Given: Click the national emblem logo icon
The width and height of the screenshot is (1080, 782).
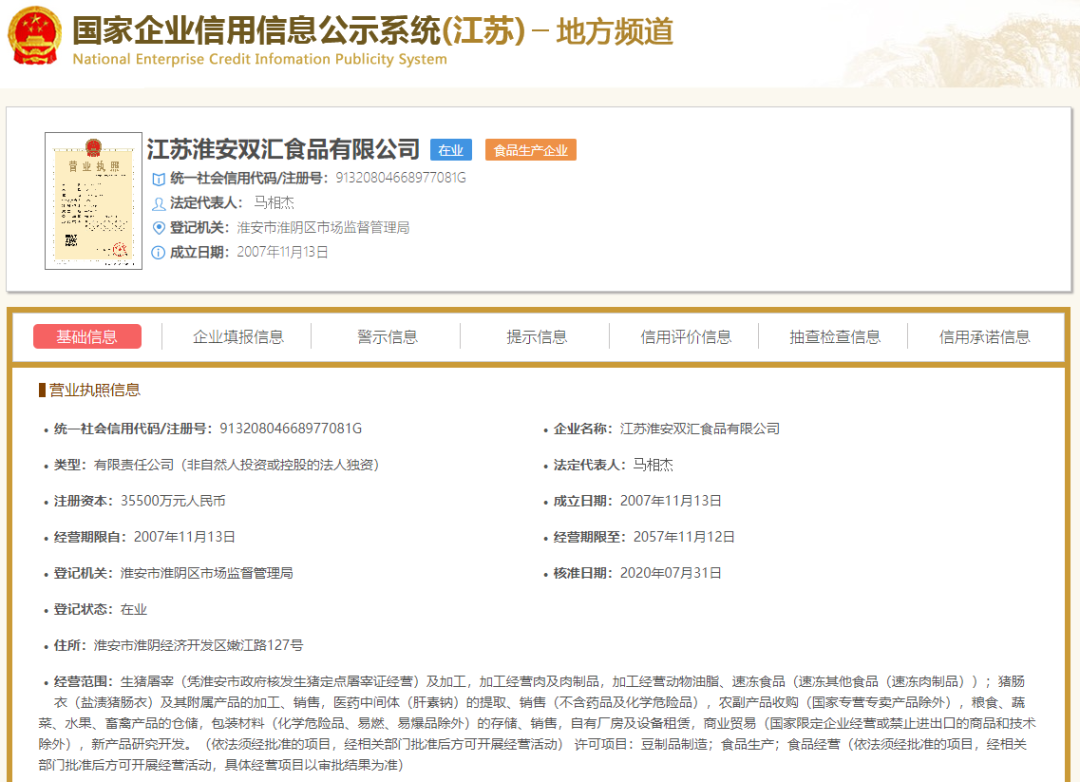Looking at the screenshot, I should [34, 36].
